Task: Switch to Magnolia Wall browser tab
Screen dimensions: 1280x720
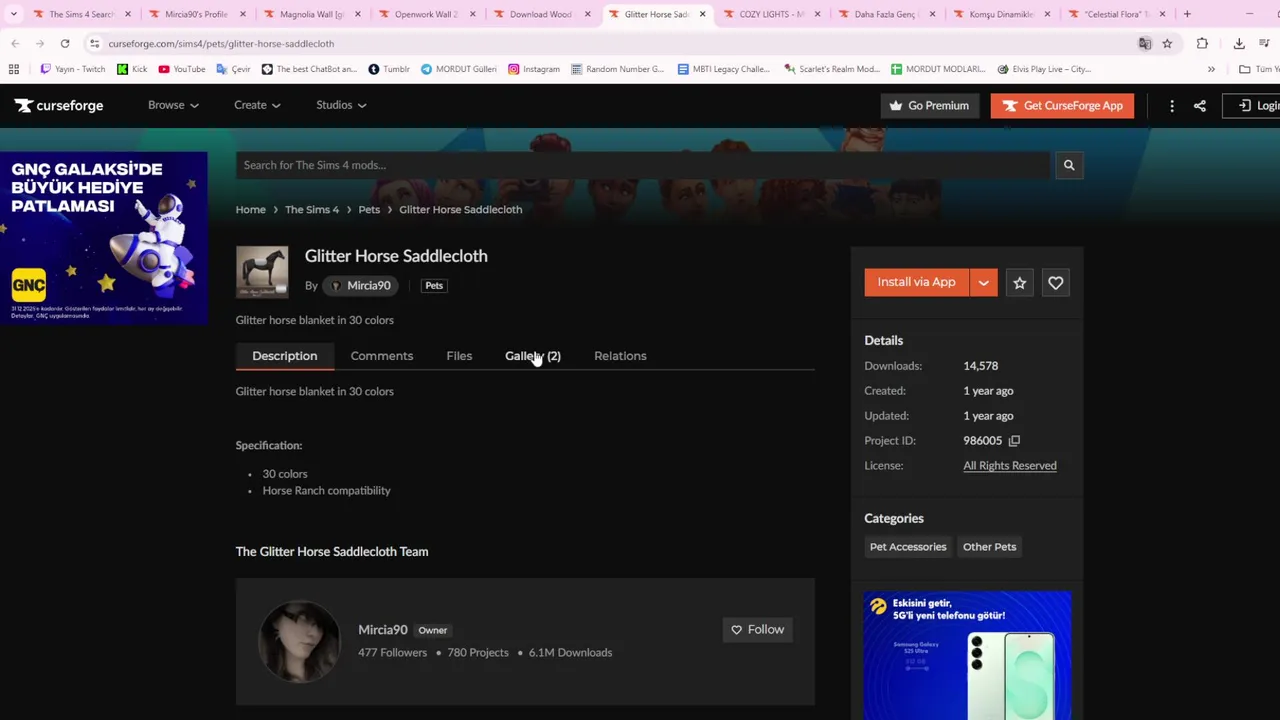Action: [x=311, y=15]
